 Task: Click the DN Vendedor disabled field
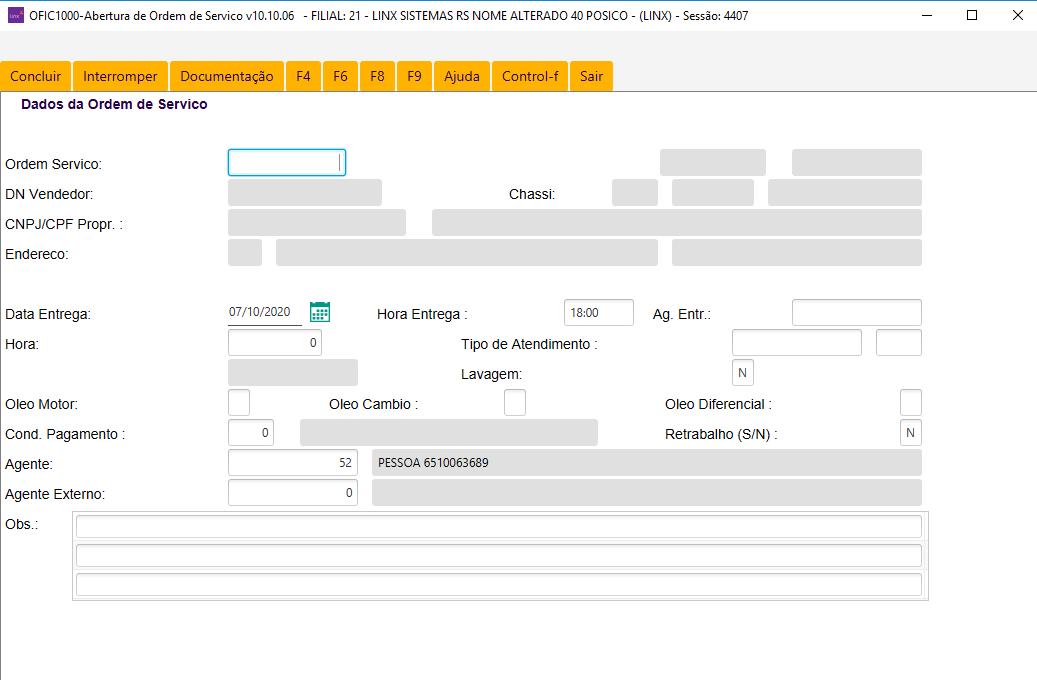[x=305, y=192]
